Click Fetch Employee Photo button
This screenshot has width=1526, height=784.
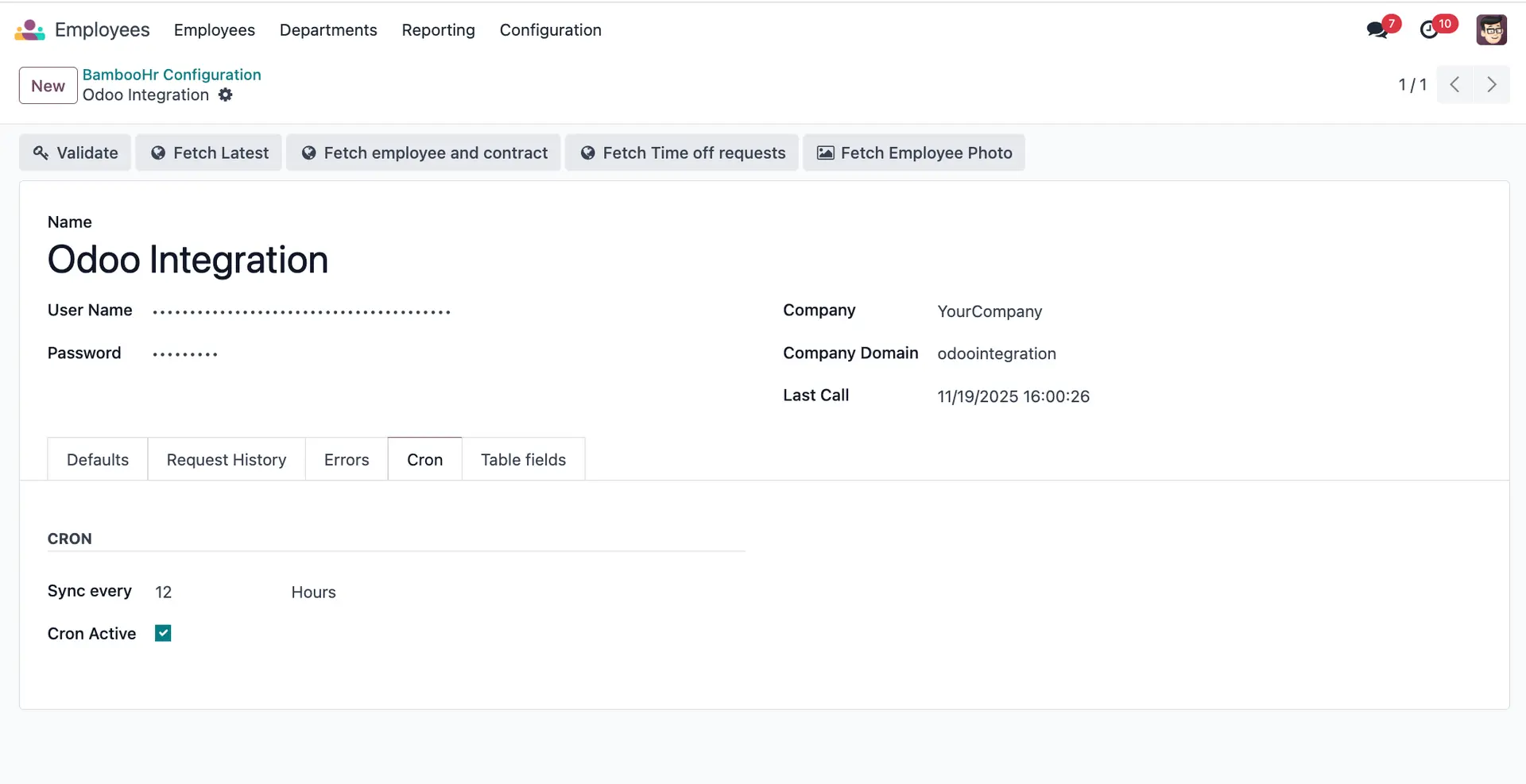(914, 153)
